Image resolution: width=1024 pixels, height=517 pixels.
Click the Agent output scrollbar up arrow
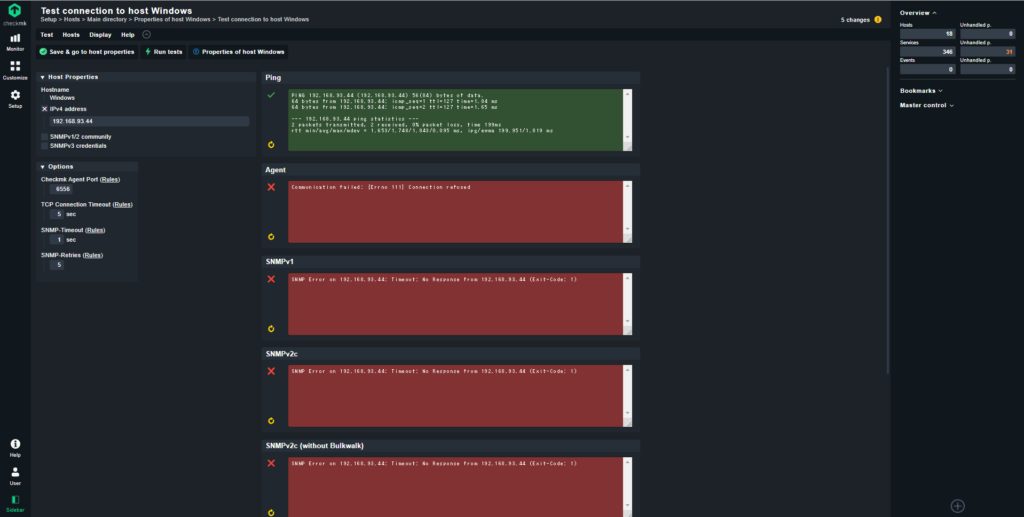click(x=628, y=186)
